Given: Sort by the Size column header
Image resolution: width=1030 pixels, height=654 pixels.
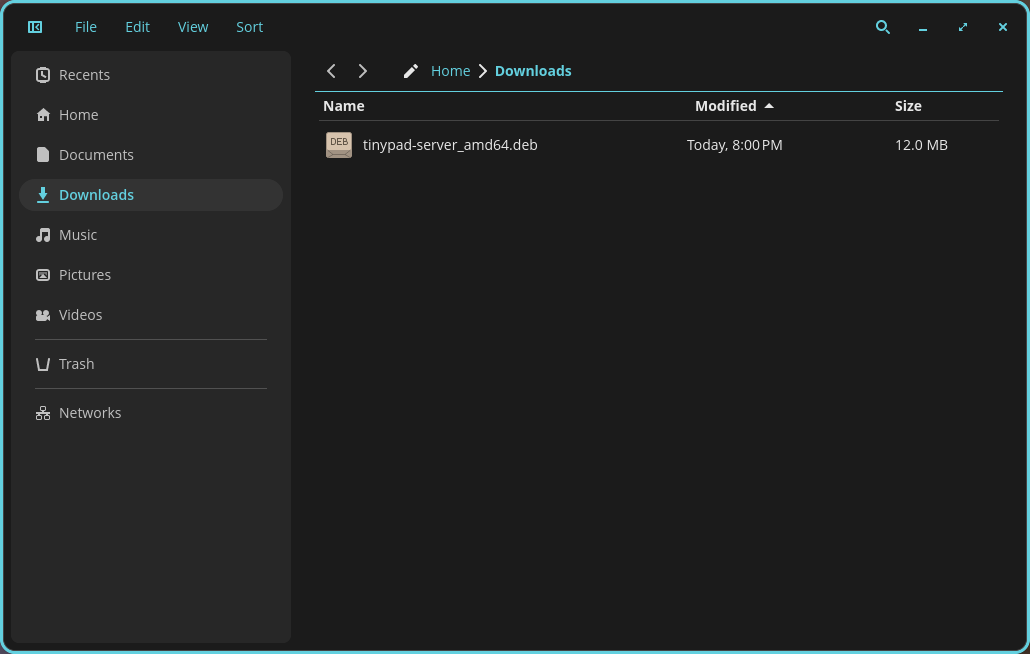Looking at the screenshot, I should pyautogui.click(x=908, y=106).
